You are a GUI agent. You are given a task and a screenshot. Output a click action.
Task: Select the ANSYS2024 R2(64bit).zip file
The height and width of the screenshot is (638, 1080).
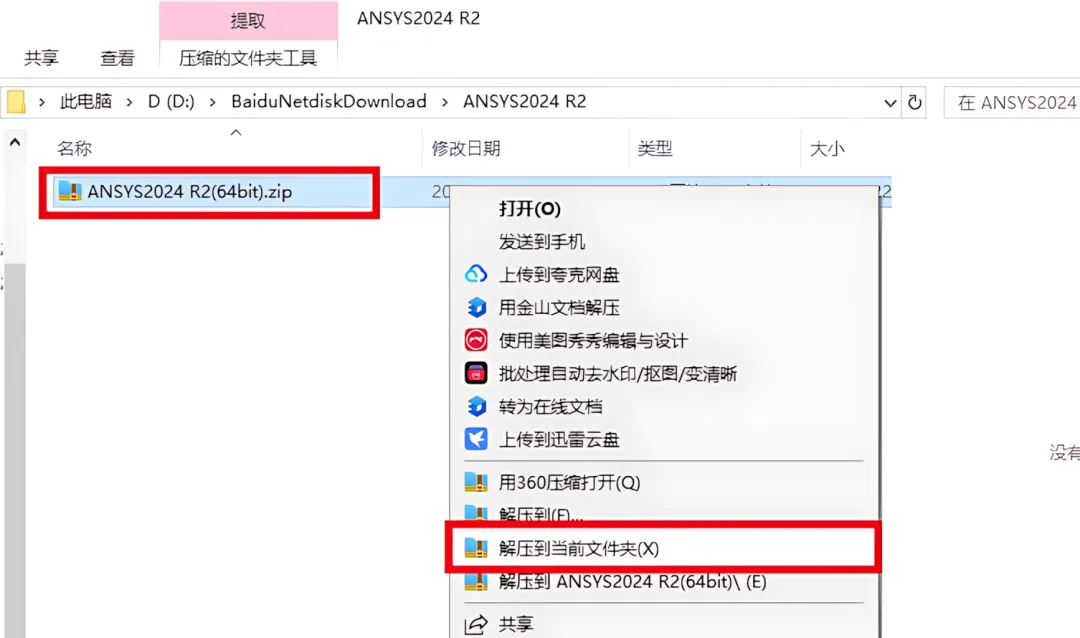(x=189, y=192)
